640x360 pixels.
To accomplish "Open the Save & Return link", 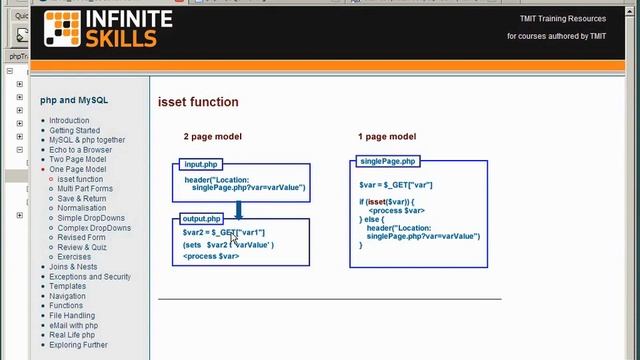I will (82, 198).
